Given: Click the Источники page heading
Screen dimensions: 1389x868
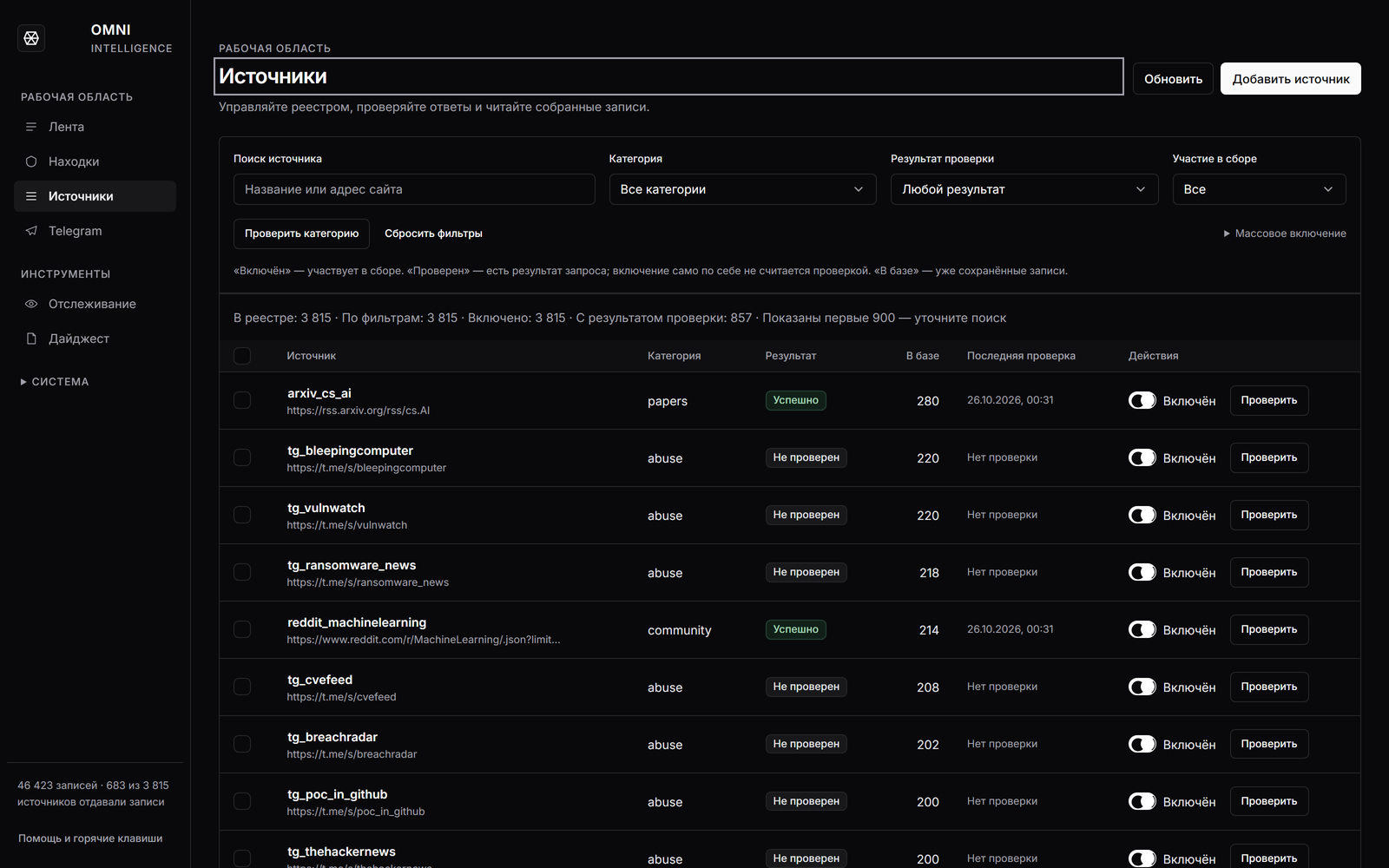Looking at the screenshot, I should (273, 76).
